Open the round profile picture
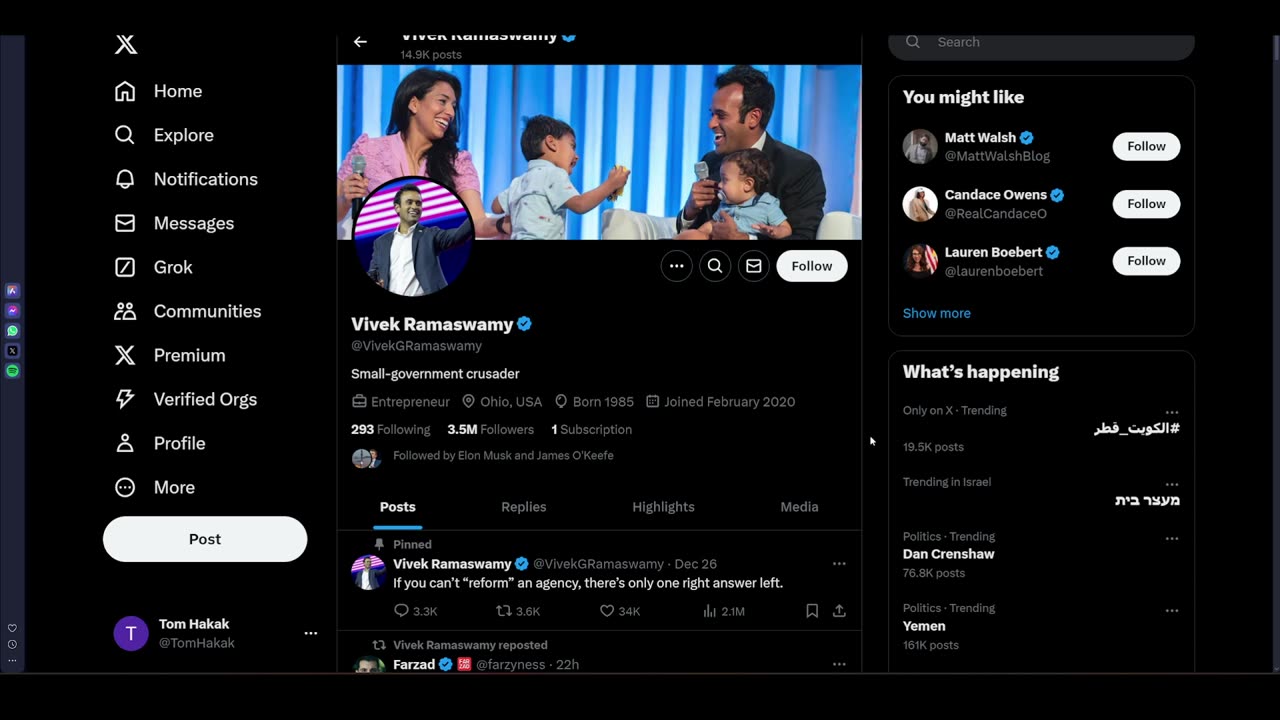The width and height of the screenshot is (1280, 720). [x=412, y=237]
